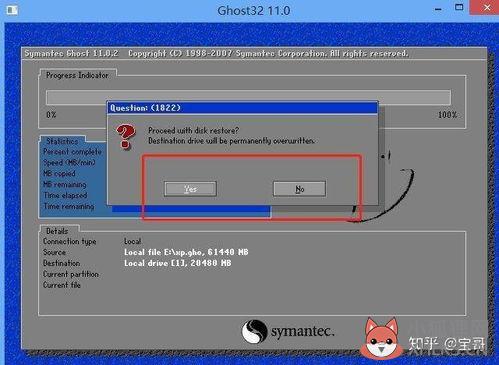The height and width of the screenshot is (365, 499).
Task: Click the Progress Indicator bar
Action: coord(248,97)
